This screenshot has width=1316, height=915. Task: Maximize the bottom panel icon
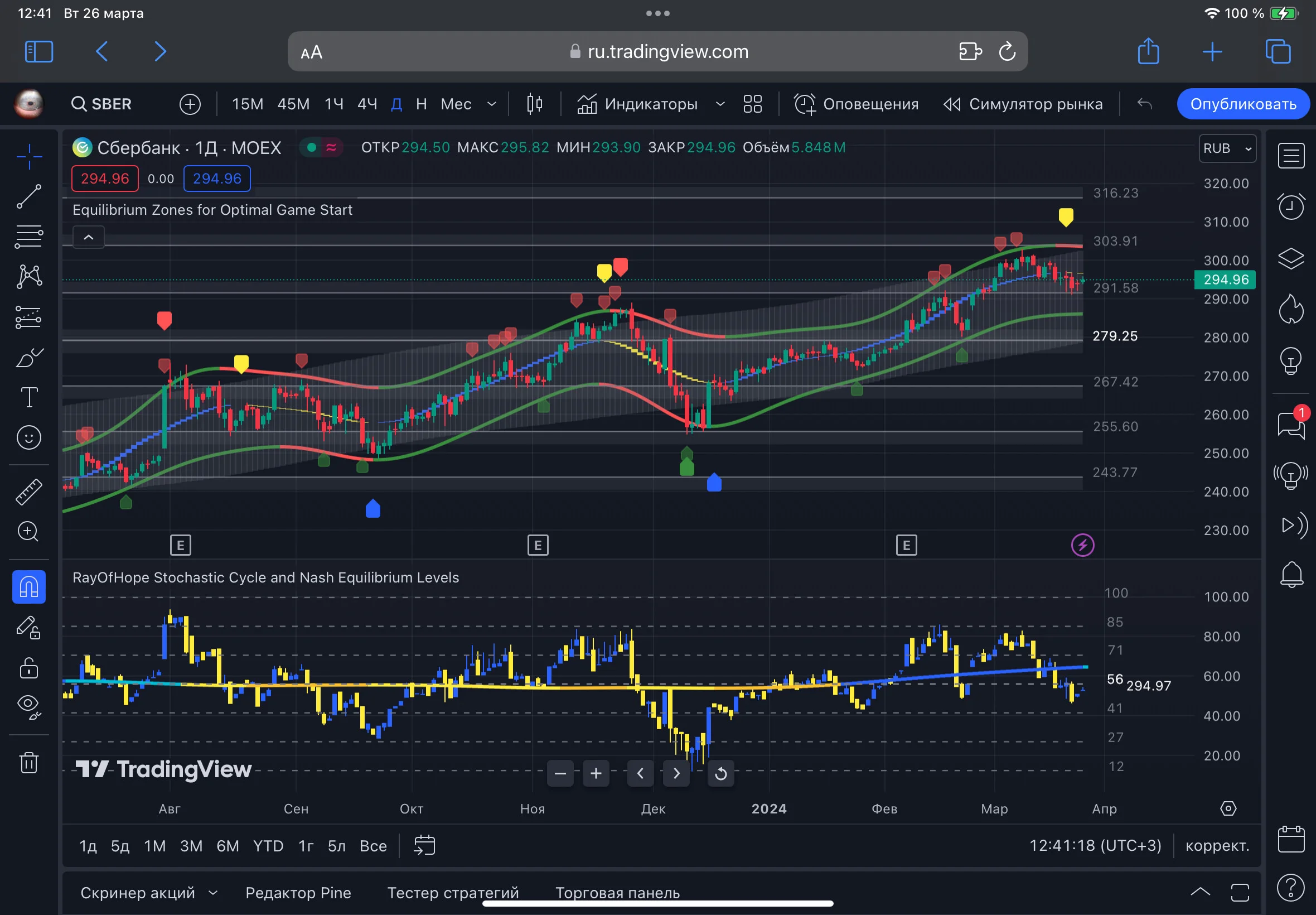pyautogui.click(x=1240, y=892)
